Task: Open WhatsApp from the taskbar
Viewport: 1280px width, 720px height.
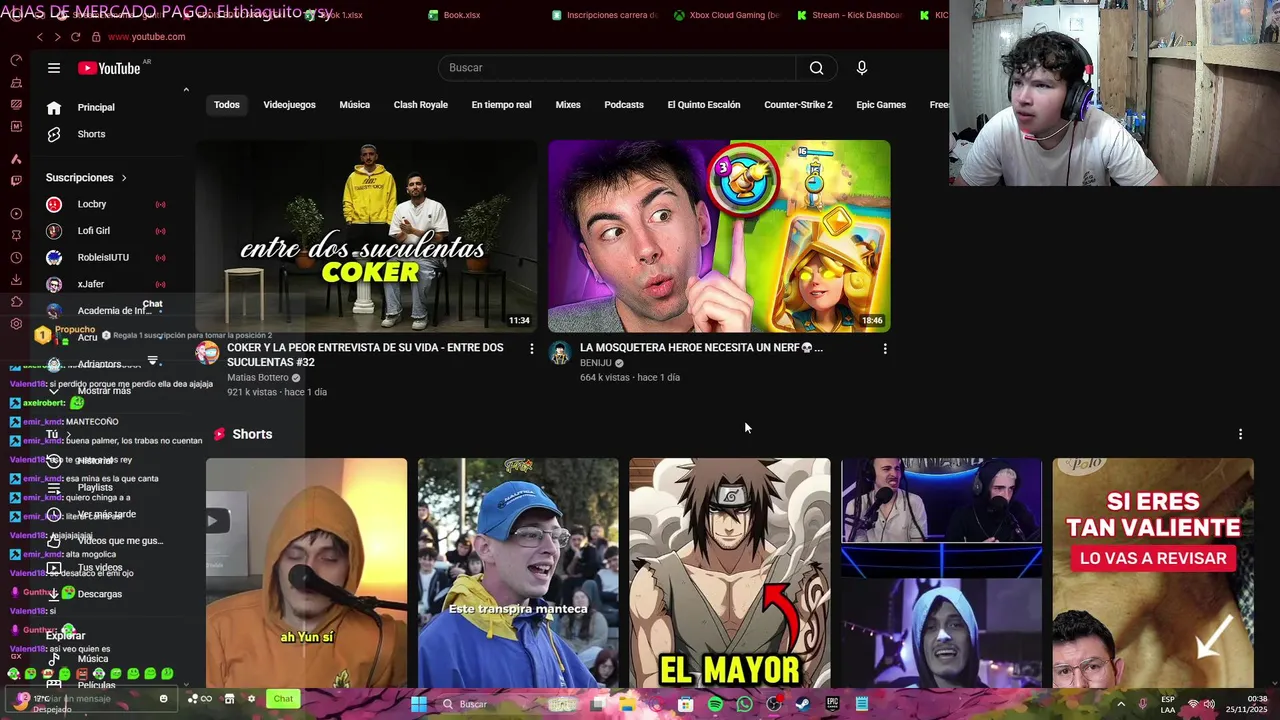Action: (744, 704)
